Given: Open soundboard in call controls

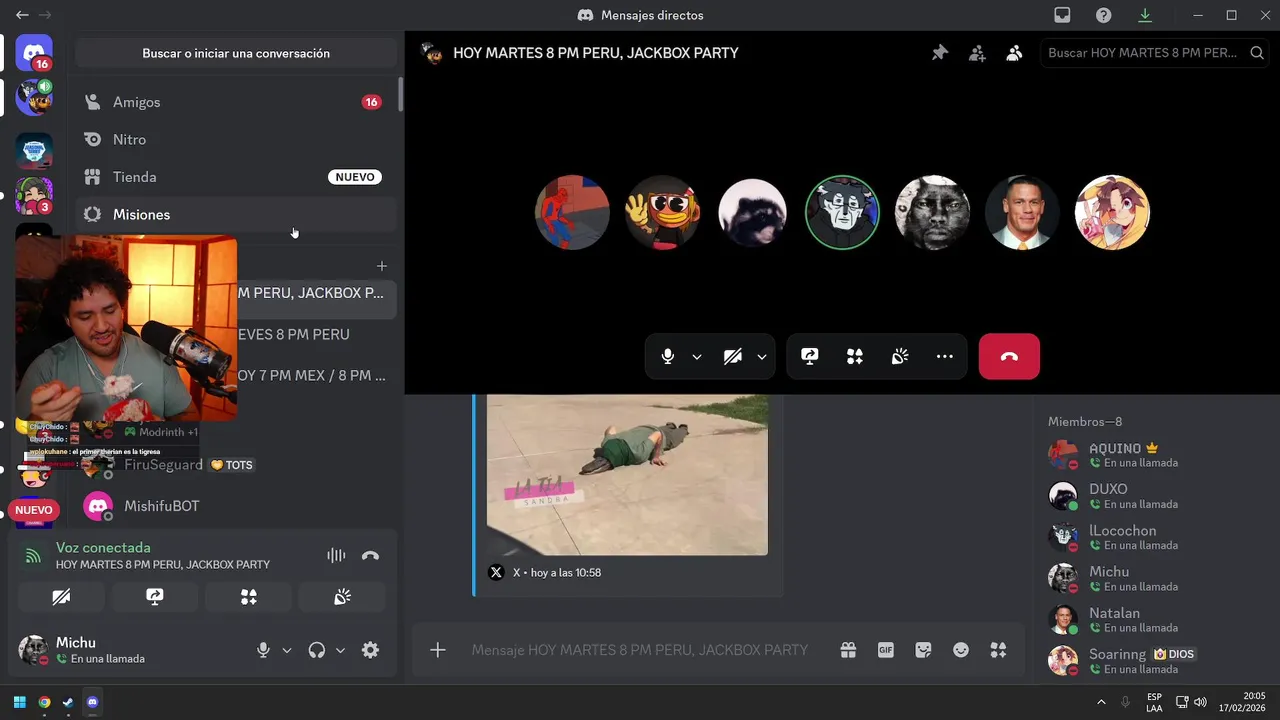Looking at the screenshot, I should [x=899, y=356].
